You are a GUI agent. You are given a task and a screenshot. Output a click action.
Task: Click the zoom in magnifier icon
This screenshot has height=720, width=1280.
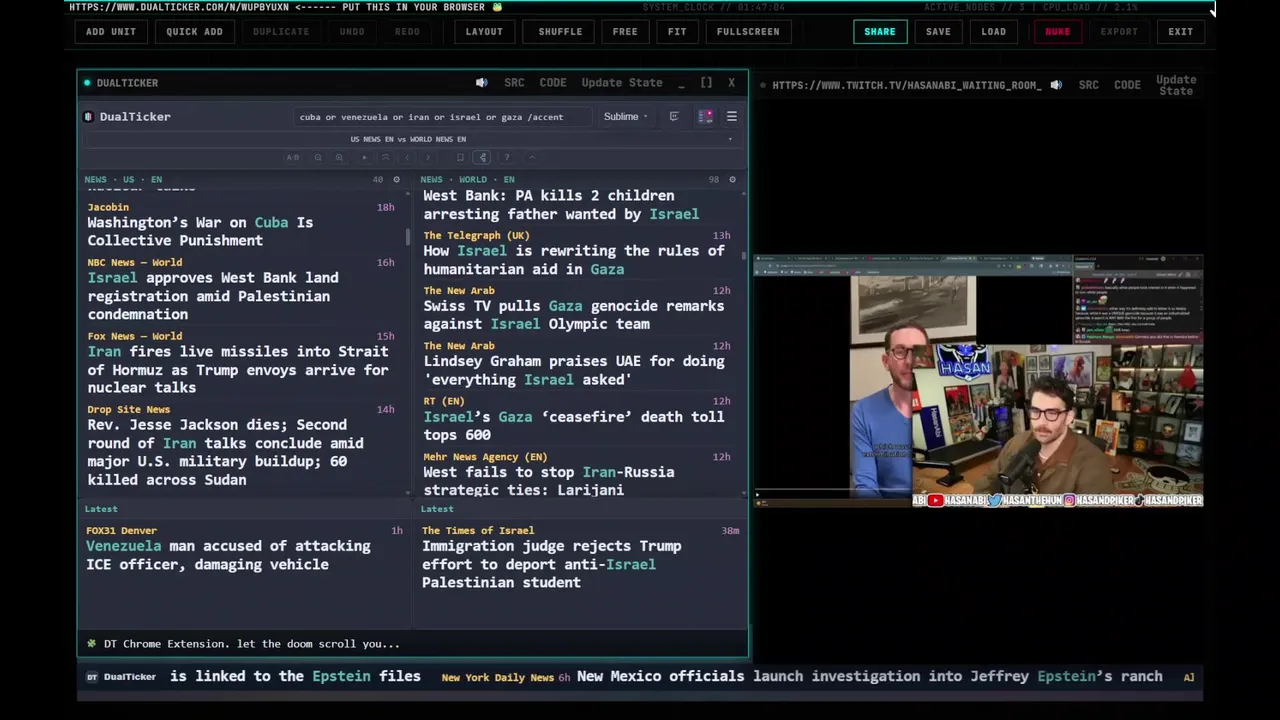coord(339,157)
